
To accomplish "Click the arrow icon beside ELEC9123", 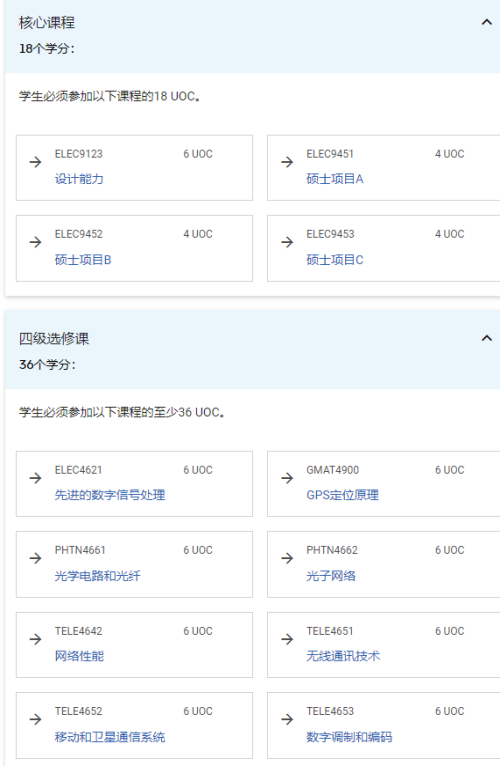I will click(x=36, y=162).
